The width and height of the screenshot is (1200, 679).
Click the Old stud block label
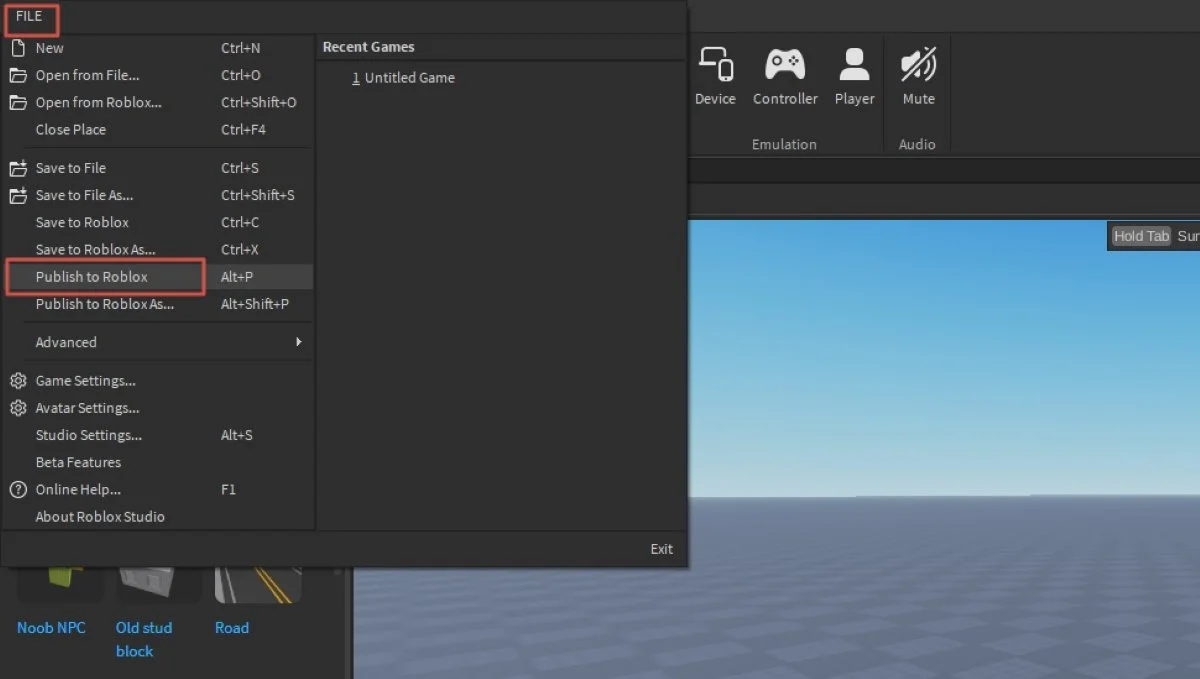coord(144,640)
